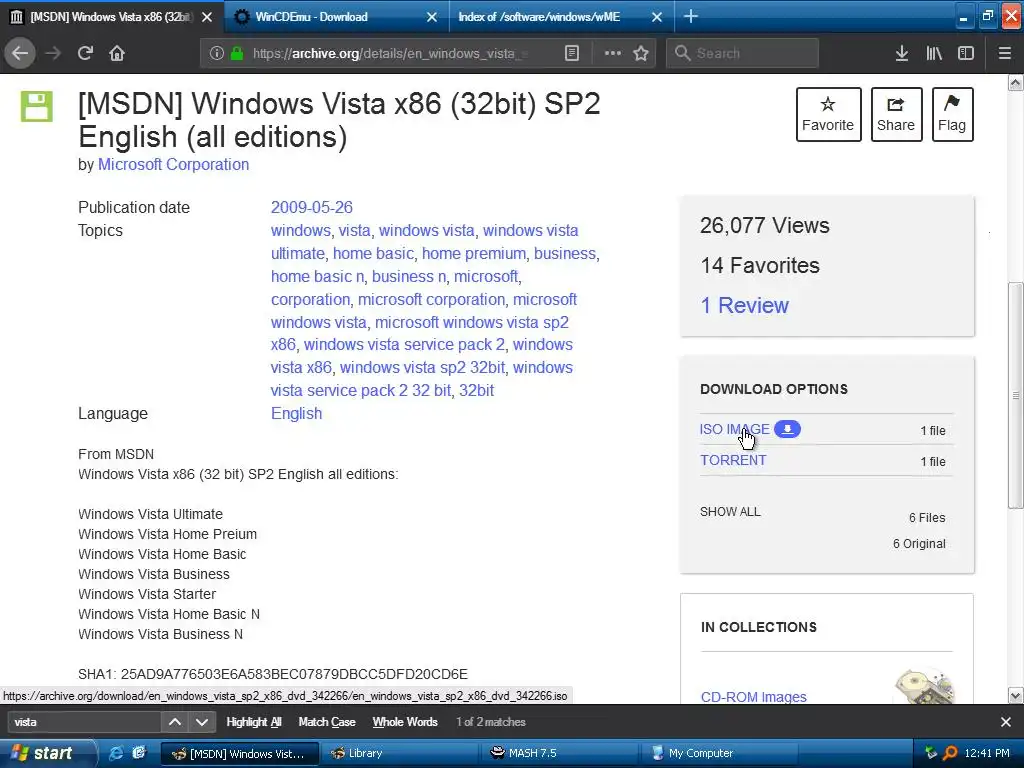The height and width of the screenshot is (768, 1024).
Task: Click the green floppy disk software icon
Action: (x=37, y=106)
